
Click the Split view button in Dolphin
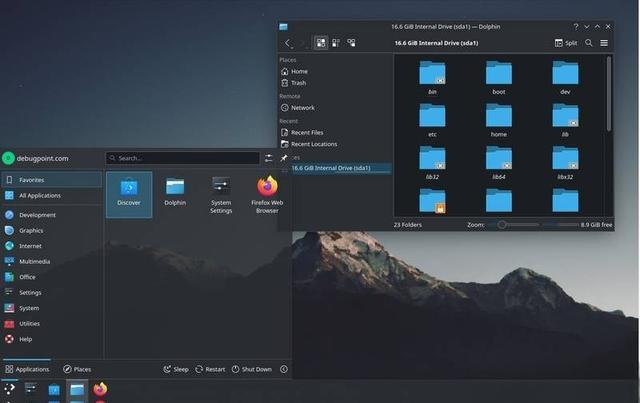[x=566, y=43]
